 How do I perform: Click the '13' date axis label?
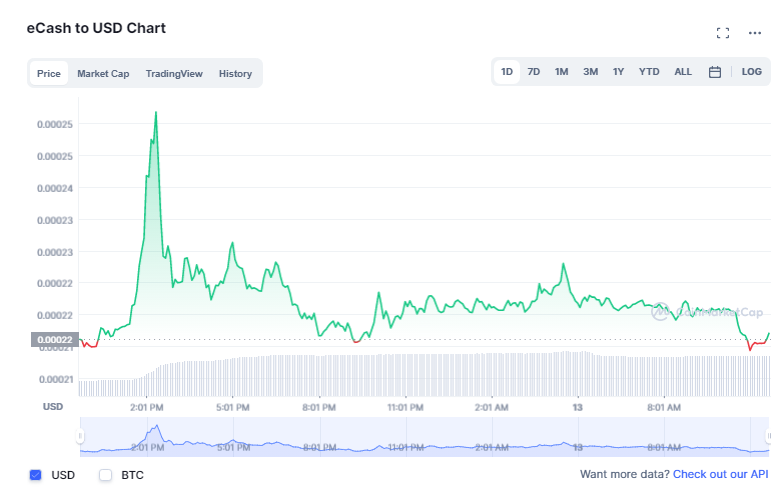pos(578,408)
